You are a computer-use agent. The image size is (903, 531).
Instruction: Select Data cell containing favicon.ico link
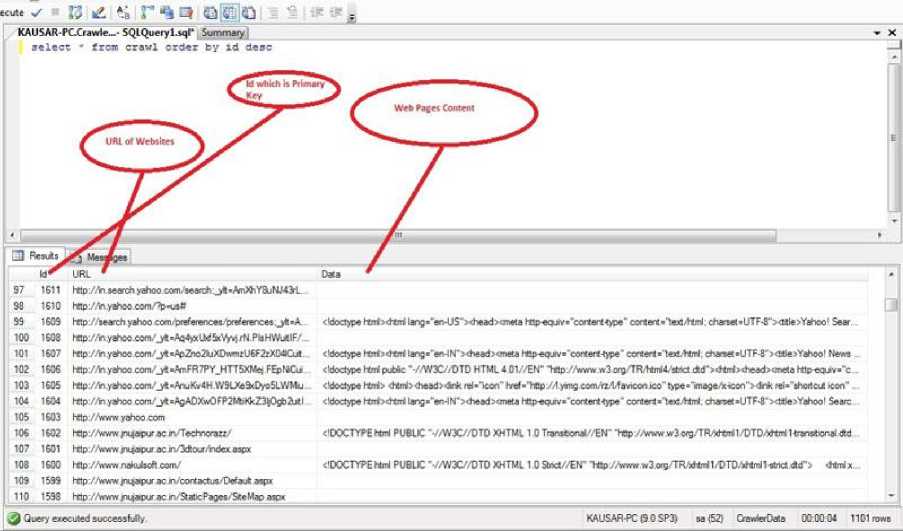592,385
